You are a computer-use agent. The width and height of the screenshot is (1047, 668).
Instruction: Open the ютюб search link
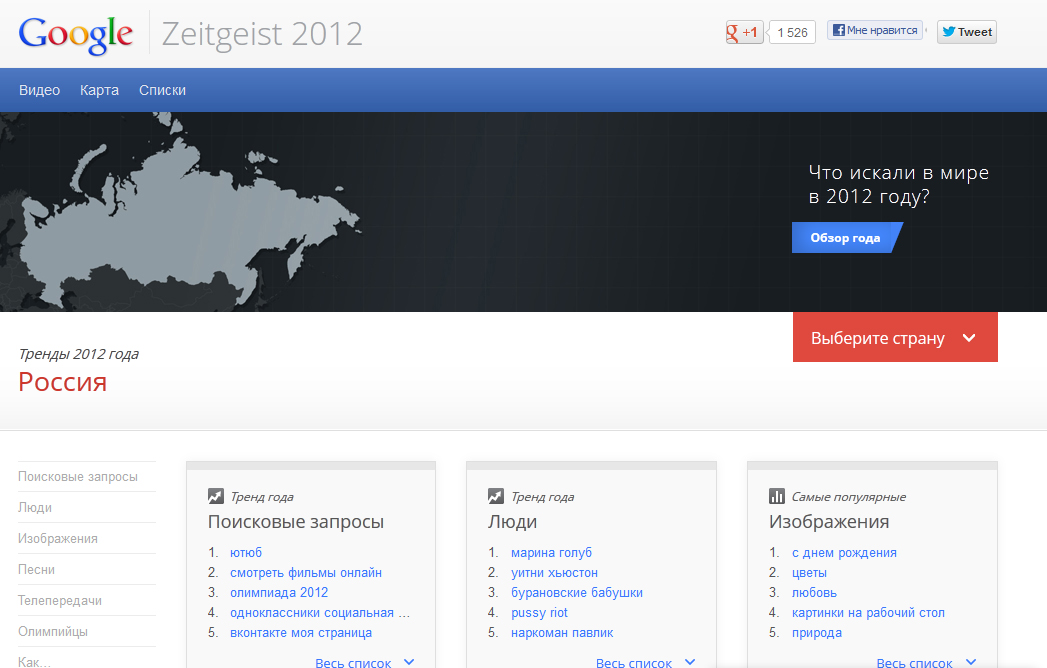pos(246,552)
